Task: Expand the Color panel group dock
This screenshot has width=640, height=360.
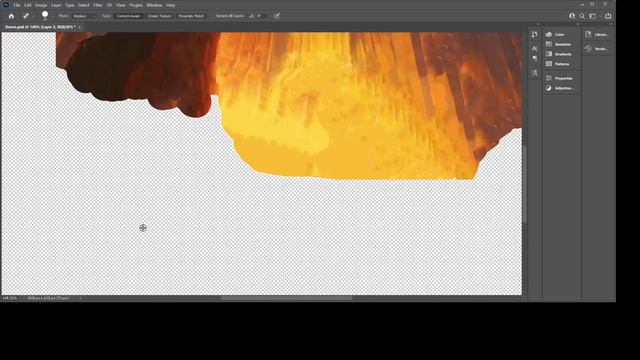Action: 578,24
